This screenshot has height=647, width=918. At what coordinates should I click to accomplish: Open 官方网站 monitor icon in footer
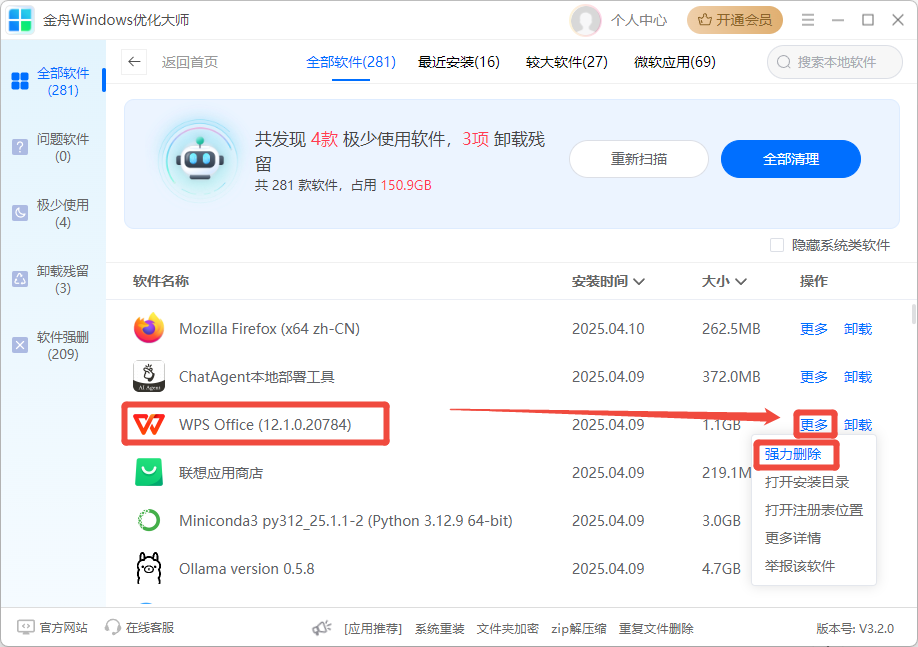pos(26,628)
